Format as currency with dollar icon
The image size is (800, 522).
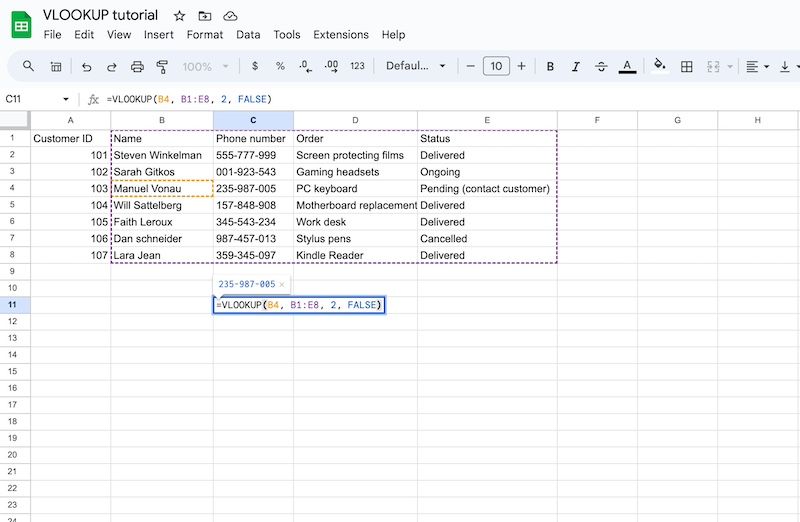pyautogui.click(x=255, y=66)
